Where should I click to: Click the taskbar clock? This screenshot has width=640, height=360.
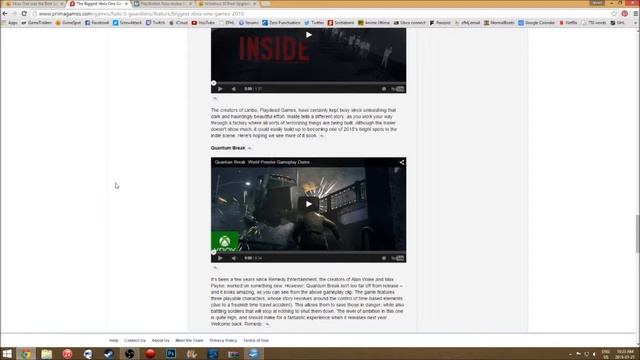click(625, 354)
